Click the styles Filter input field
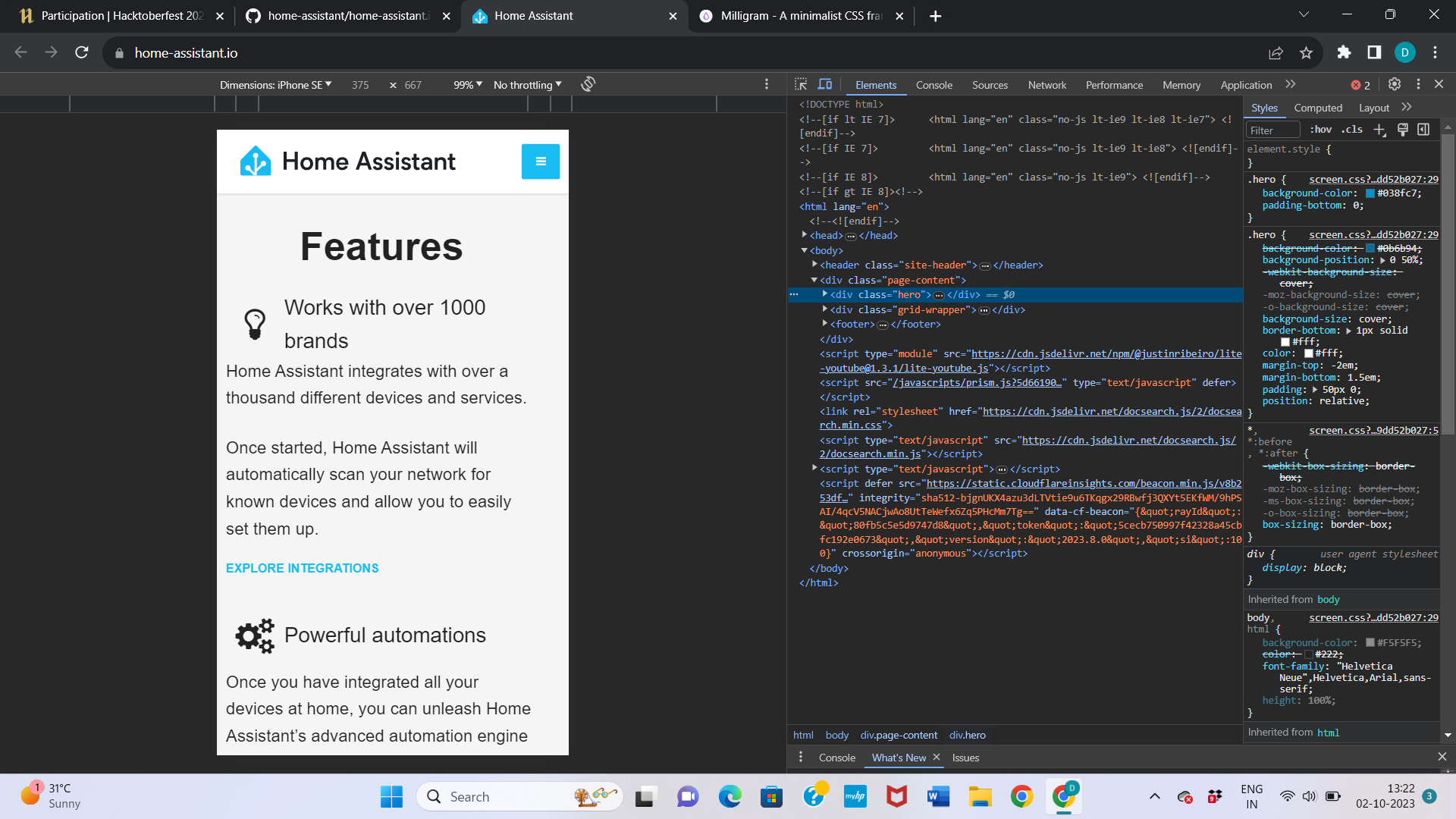 coord(1272,130)
